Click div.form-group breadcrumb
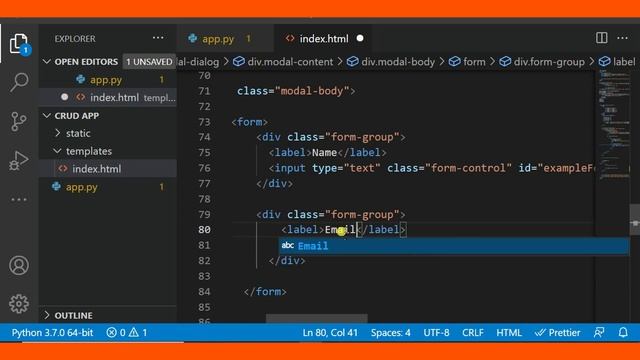Viewport: 640px width, 360px height. [542, 62]
